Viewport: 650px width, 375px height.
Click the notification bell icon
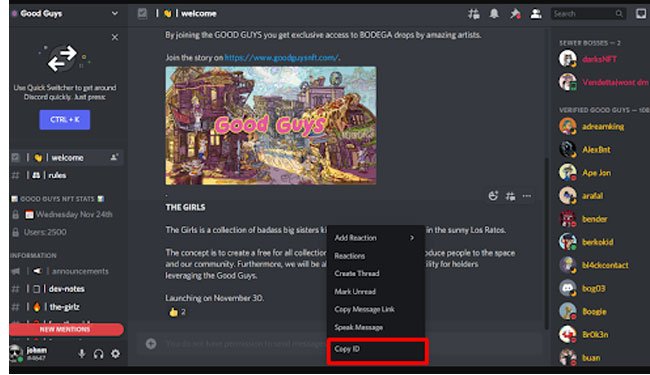(494, 14)
